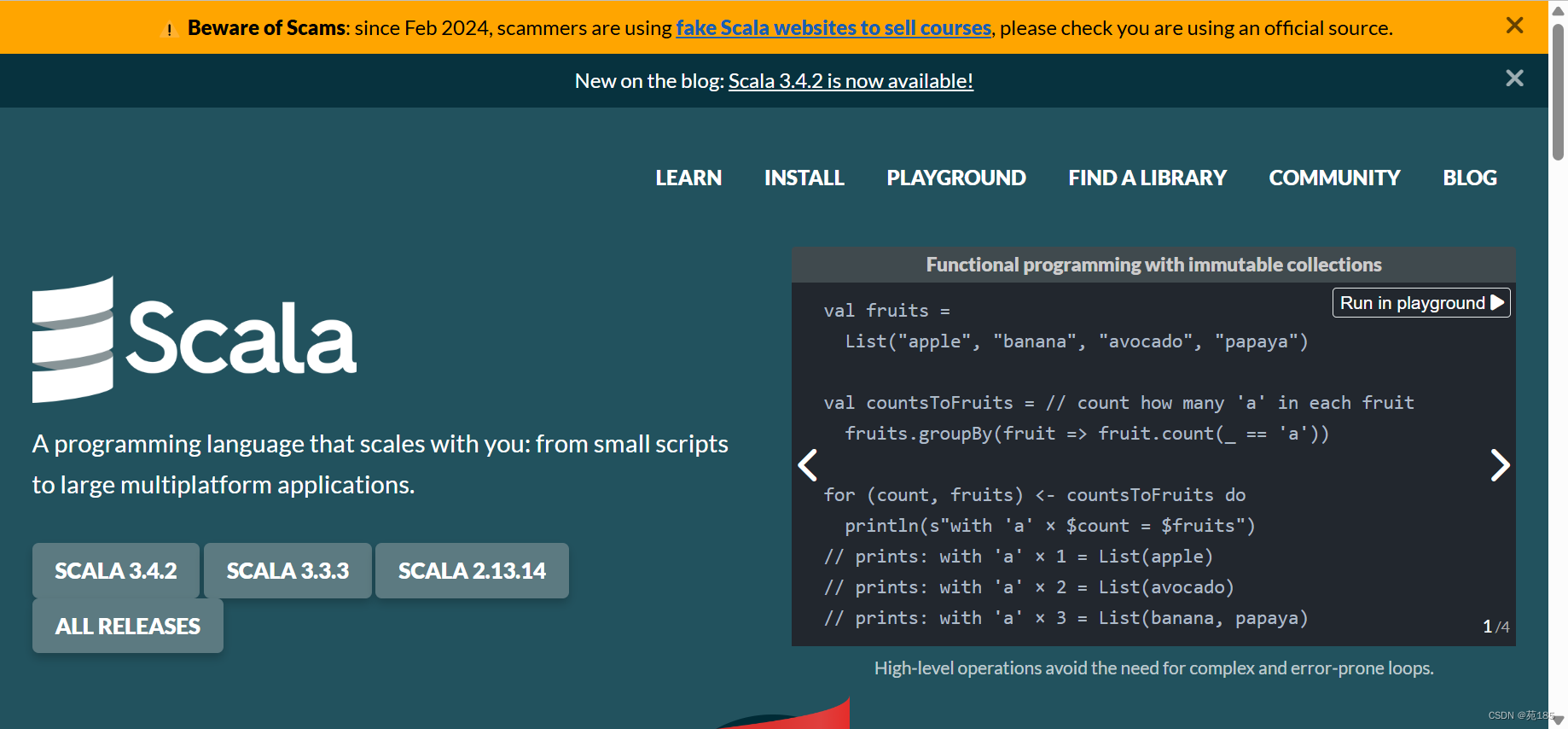Run the code sample in playground
Screen dimensions: 1568x729
pos(1421,303)
